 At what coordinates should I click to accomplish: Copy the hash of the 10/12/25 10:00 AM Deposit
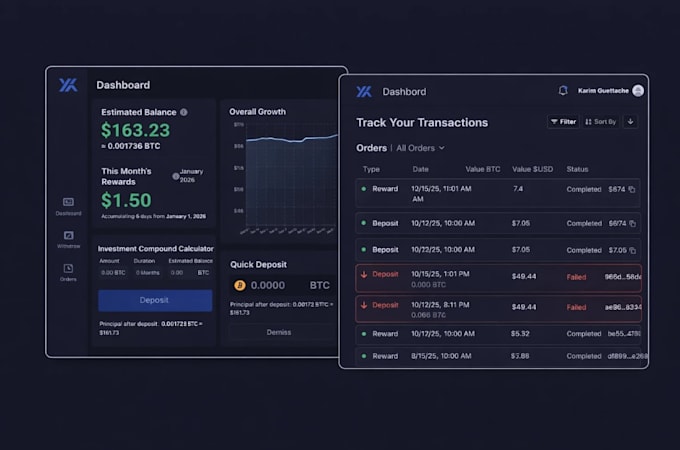click(x=633, y=224)
